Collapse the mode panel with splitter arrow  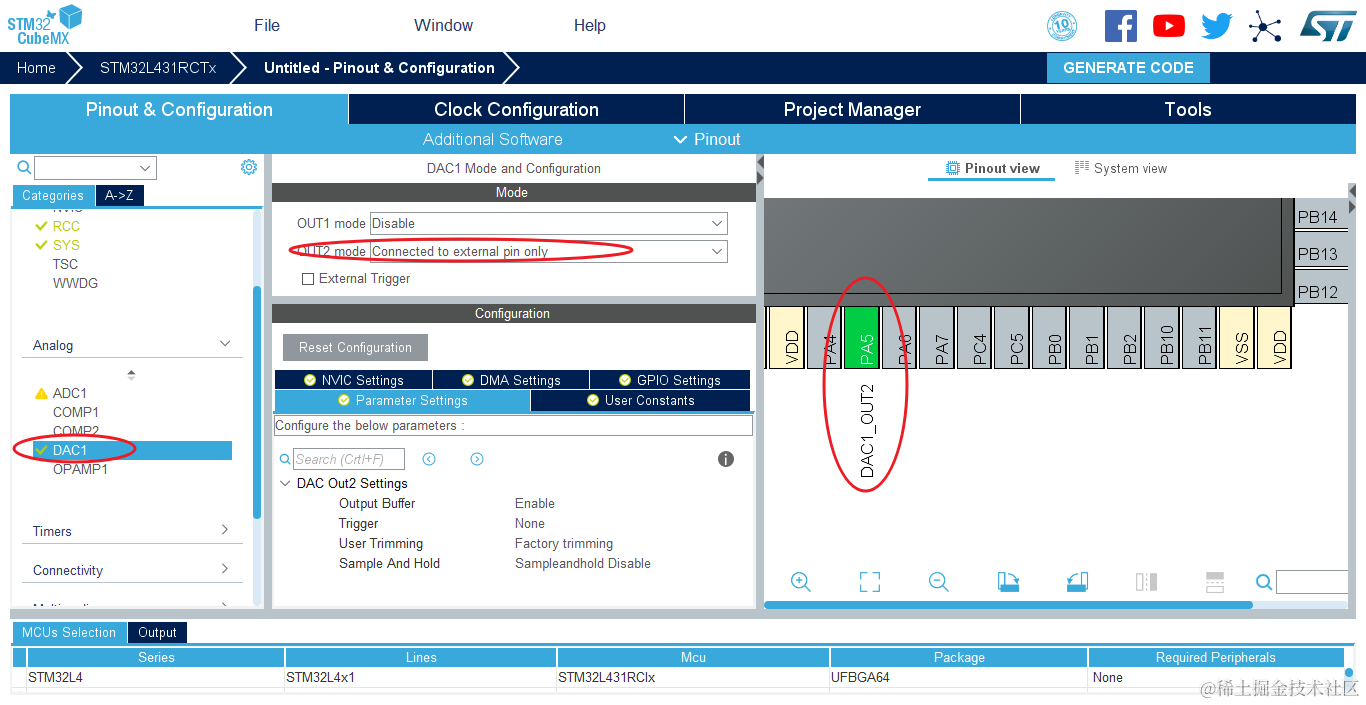[x=760, y=162]
